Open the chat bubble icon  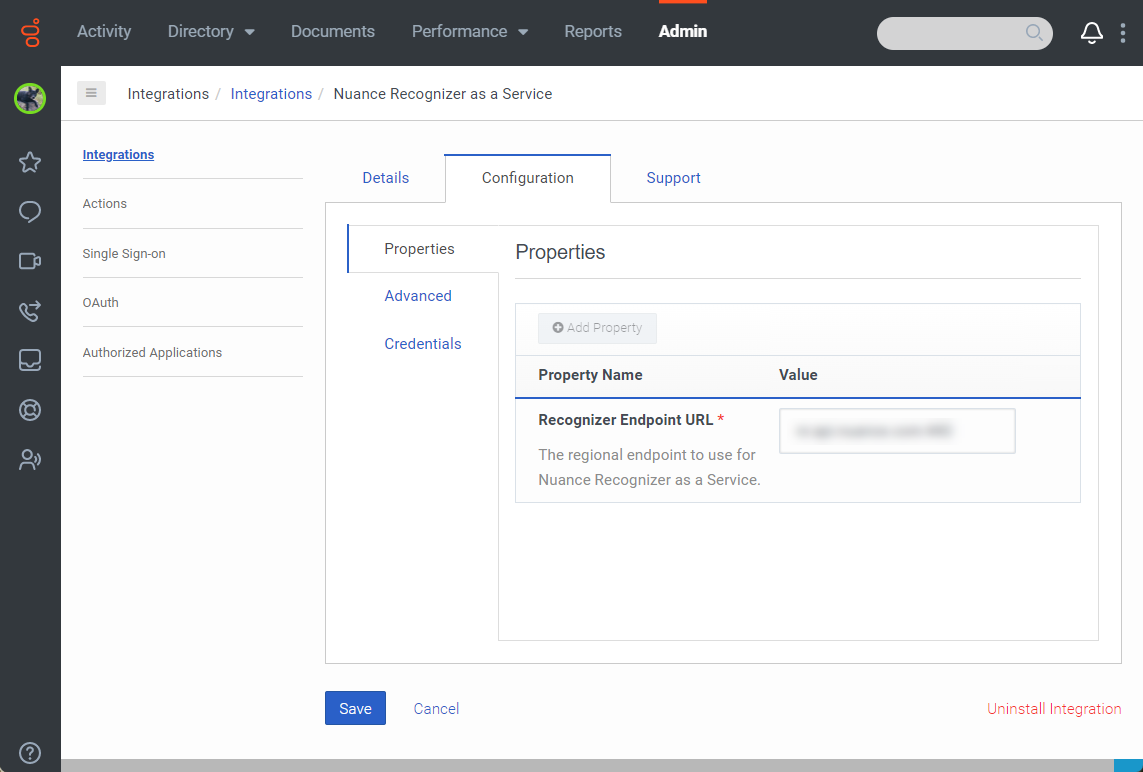click(30, 211)
